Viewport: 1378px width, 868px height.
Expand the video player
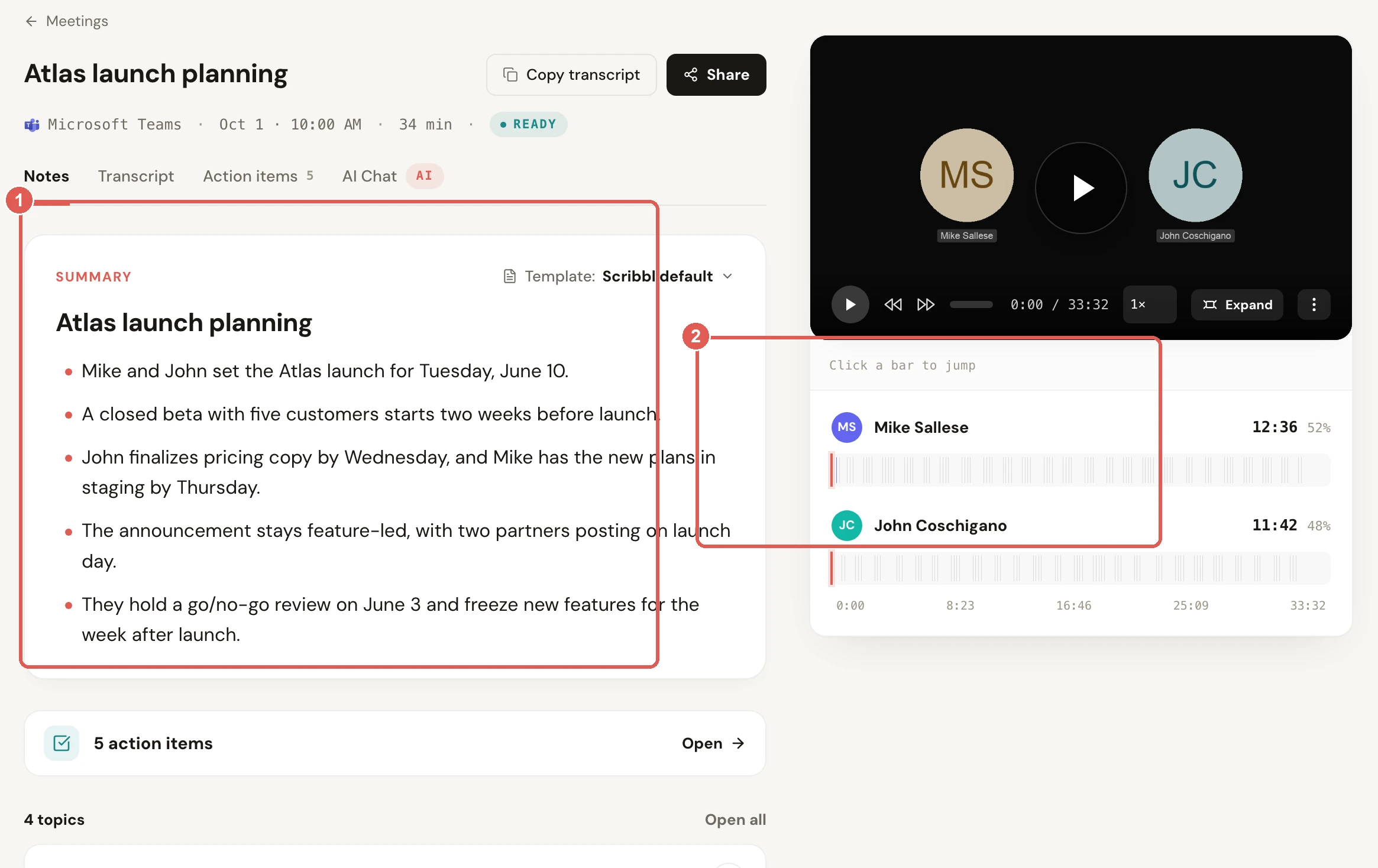point(1237,305)
